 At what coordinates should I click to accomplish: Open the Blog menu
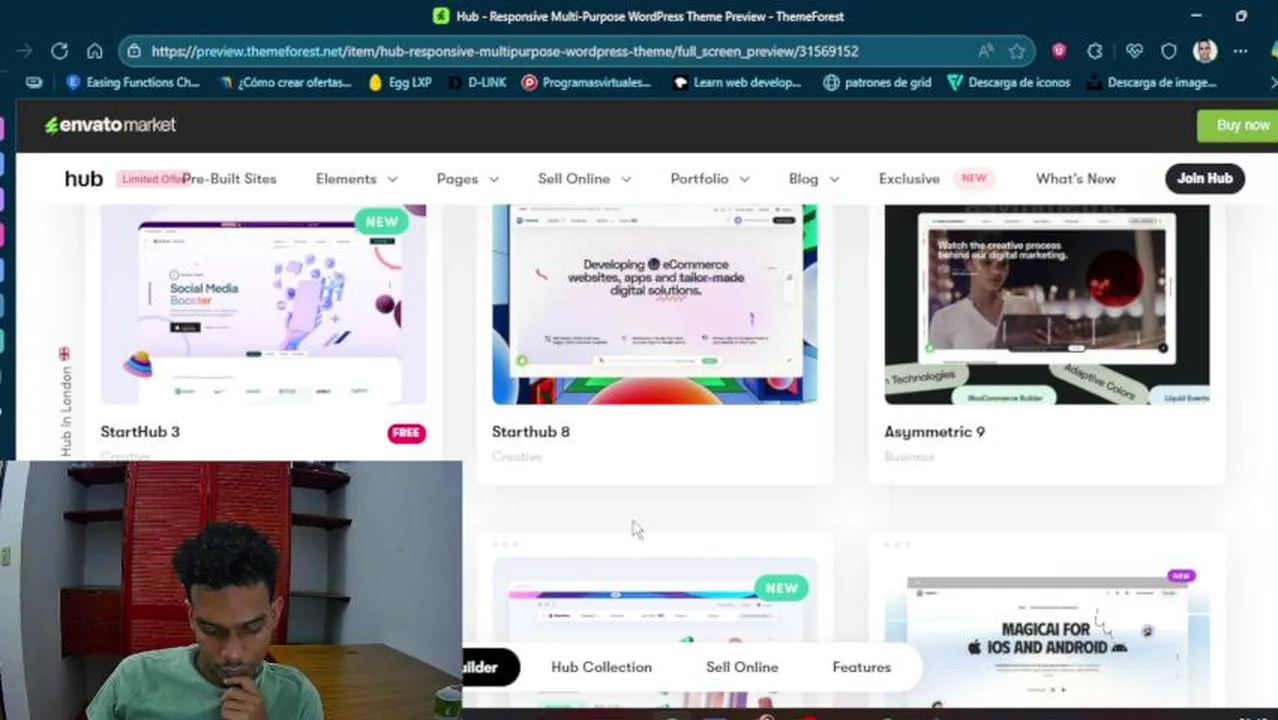(x=803, y=179)
